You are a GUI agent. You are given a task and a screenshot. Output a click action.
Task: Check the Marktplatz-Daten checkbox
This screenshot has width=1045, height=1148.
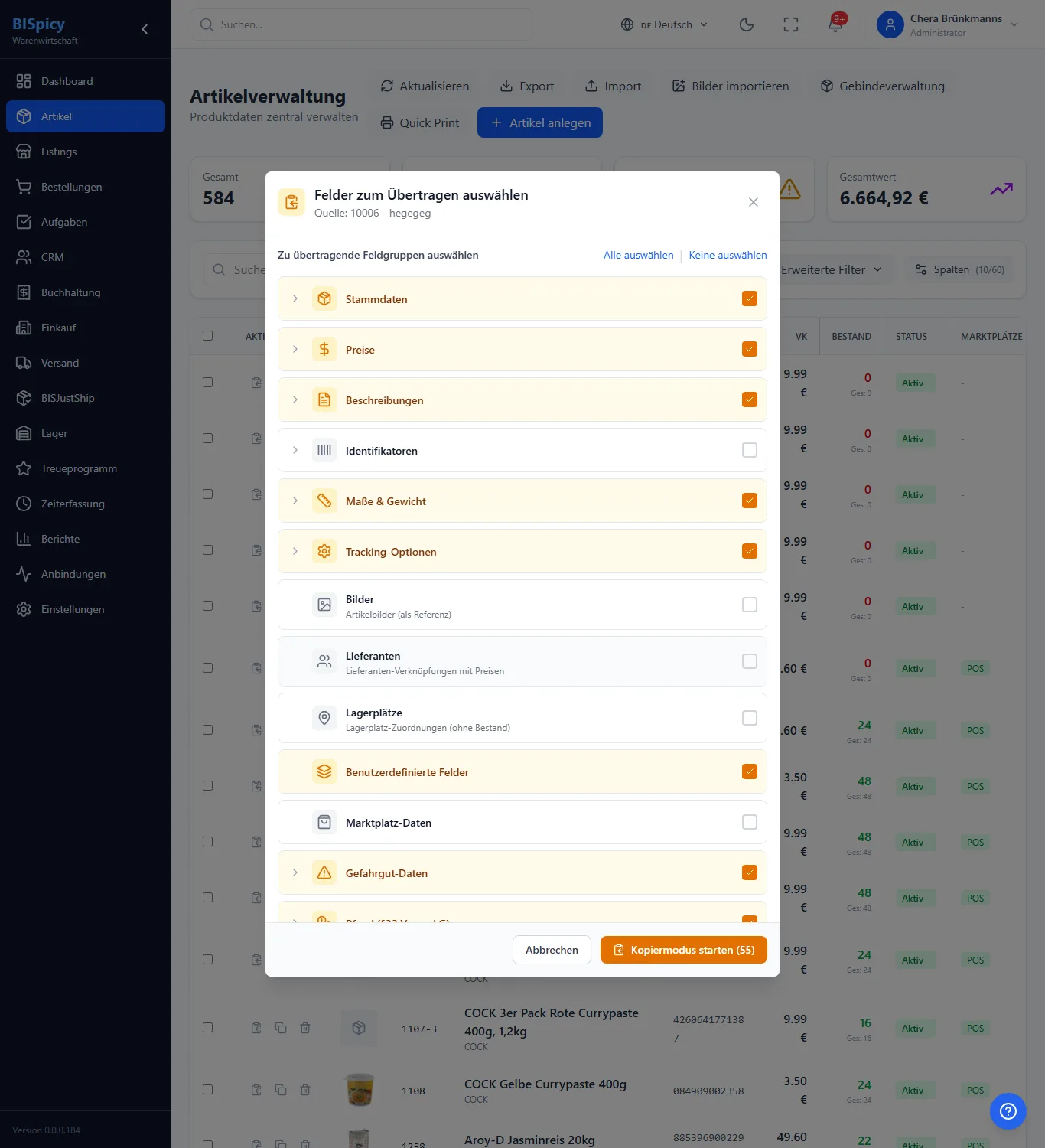[750, 822]
